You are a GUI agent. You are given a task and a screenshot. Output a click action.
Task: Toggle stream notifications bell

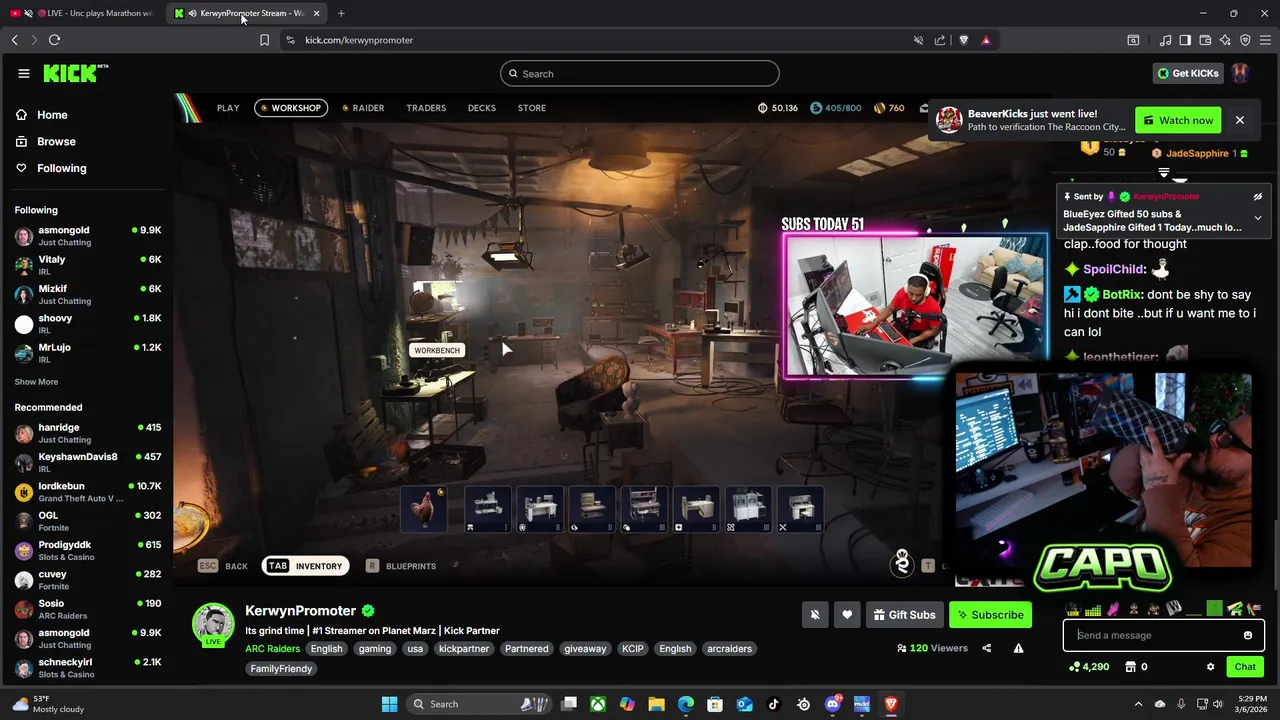pos(815,615)
